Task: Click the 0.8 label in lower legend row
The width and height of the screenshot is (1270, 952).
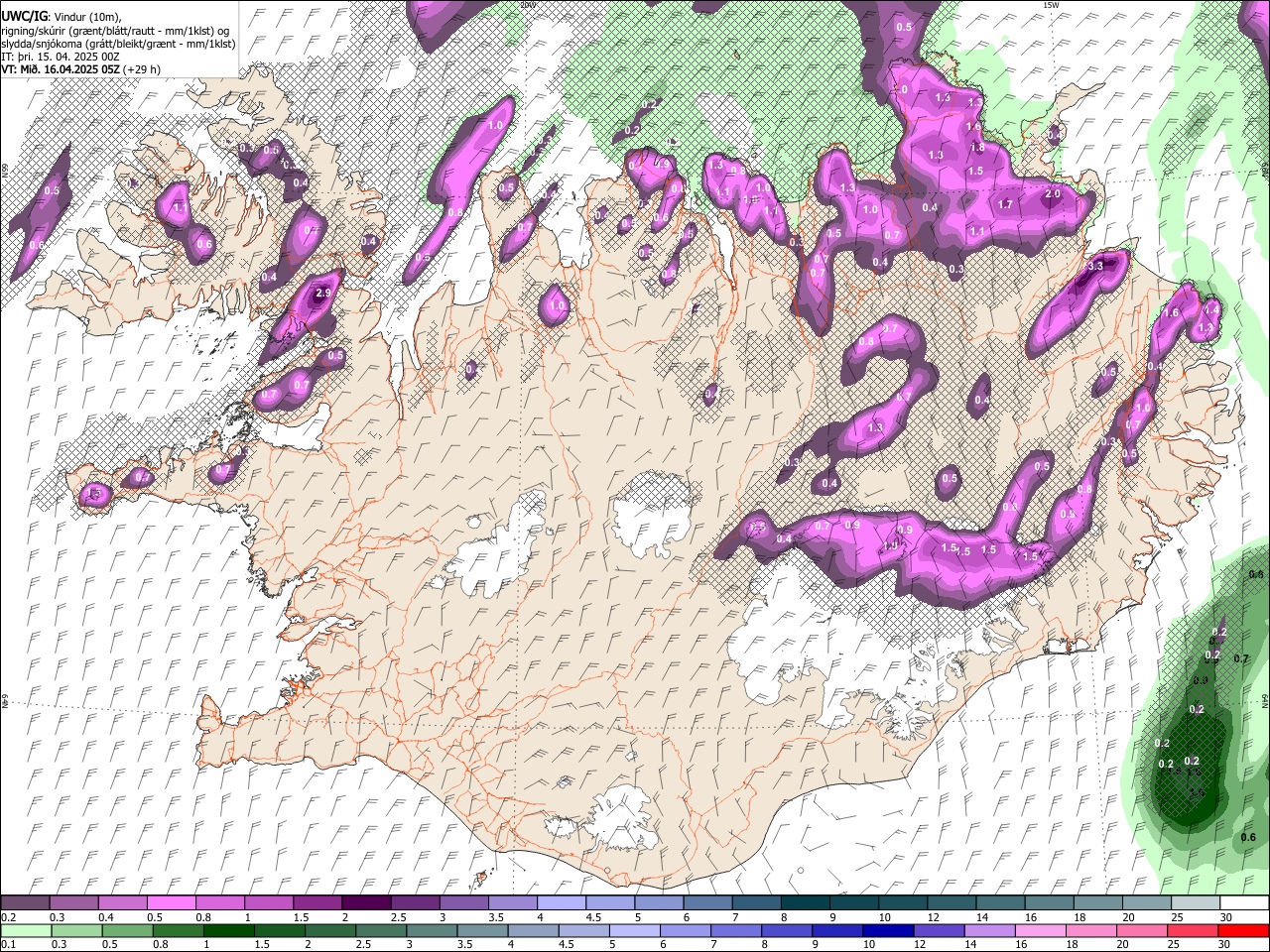Action: (161, 945)
